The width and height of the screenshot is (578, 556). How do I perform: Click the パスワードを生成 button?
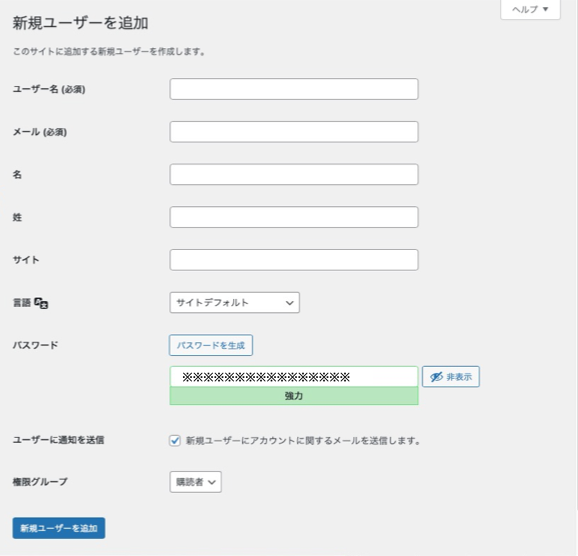tap(211, 345)
